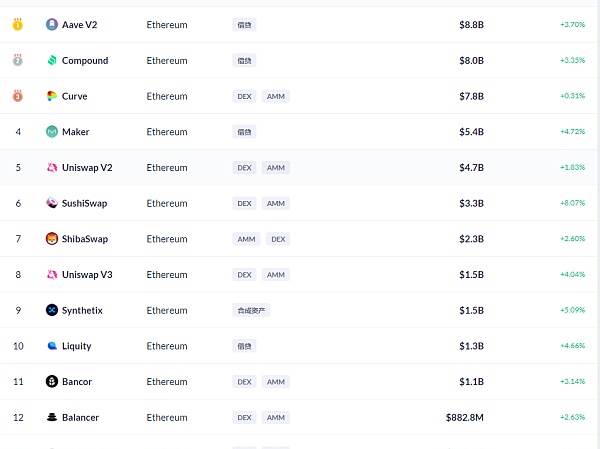Select the AMM tag in ShibaSwap row
Viewport: 600px width, 449px height.
point(246,239)
